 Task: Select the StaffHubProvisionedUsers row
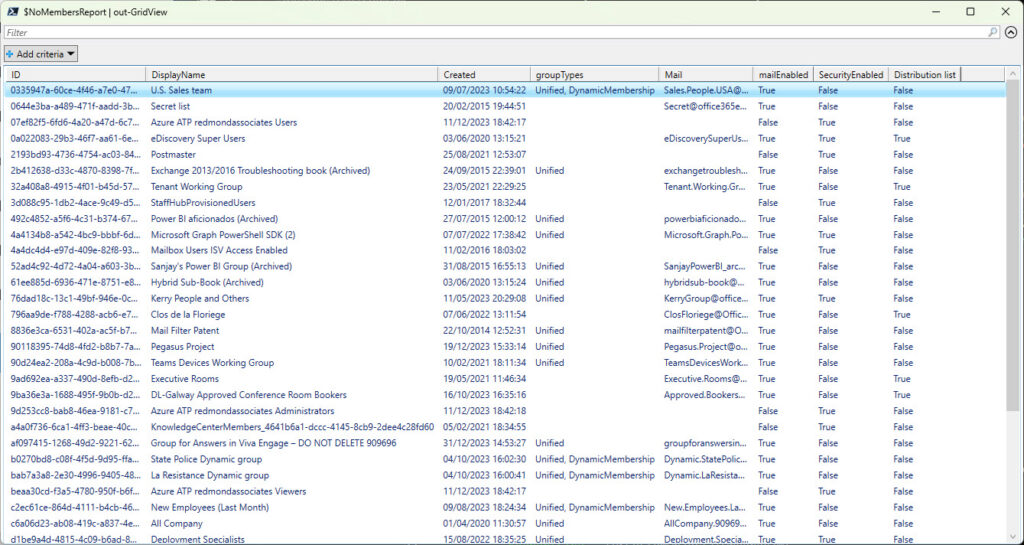(505, 202)
